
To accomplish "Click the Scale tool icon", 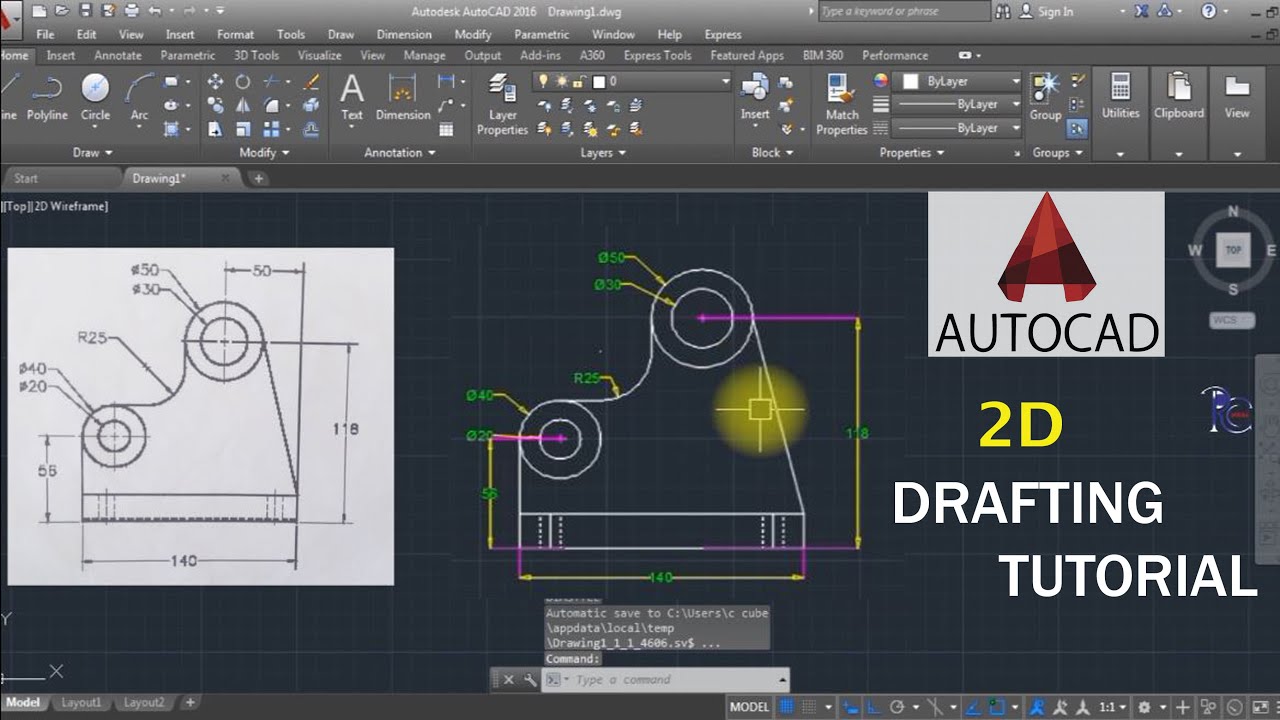I will (x=243, y=129).
